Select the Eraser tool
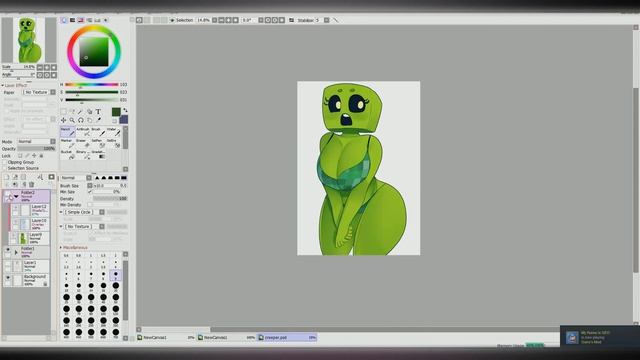 pyautogui.click(x=83, y=143)
